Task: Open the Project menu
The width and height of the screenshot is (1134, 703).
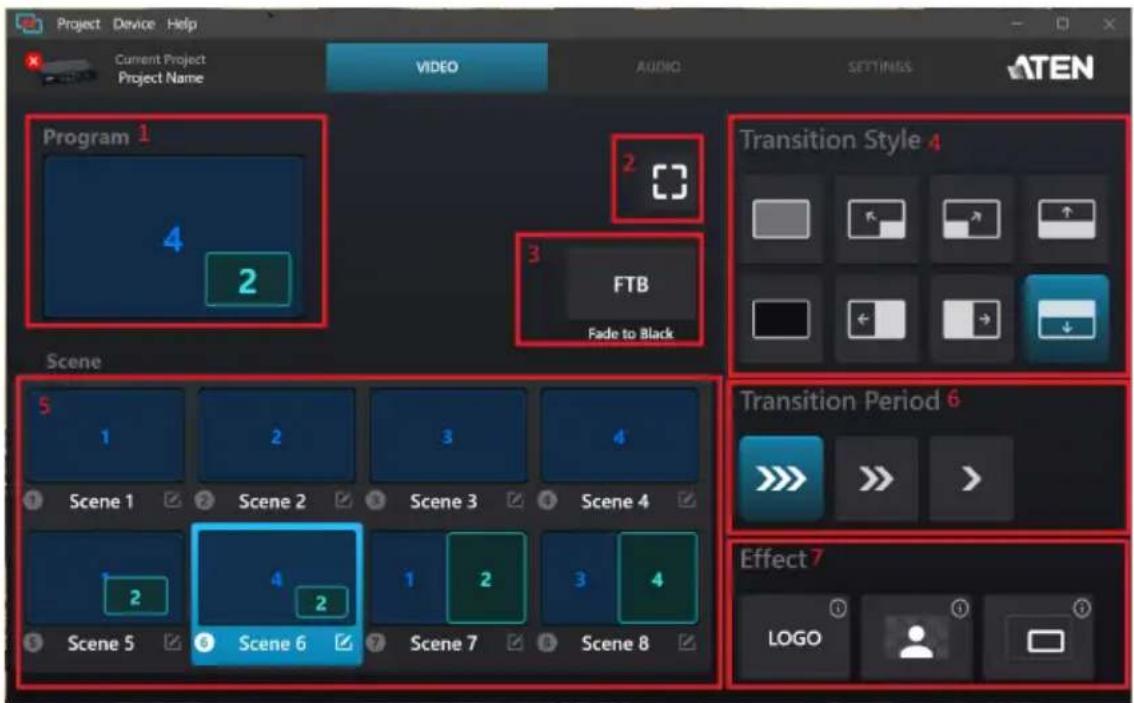Action: [78, 24]
